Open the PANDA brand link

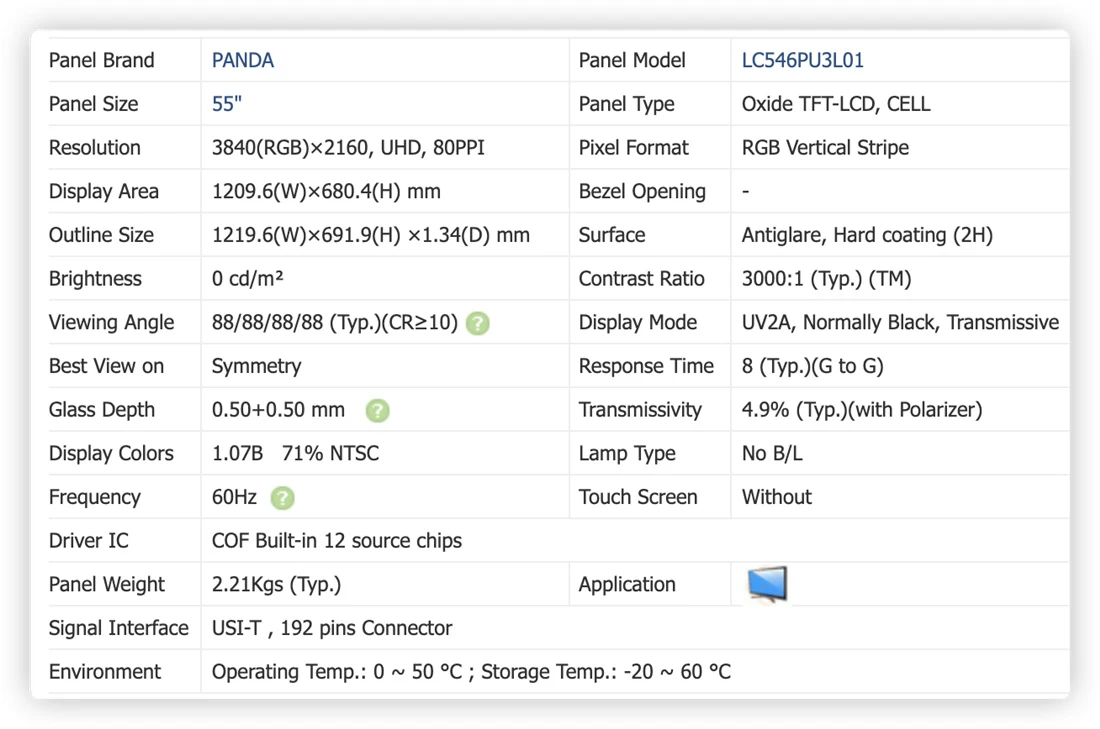(243, 60)
